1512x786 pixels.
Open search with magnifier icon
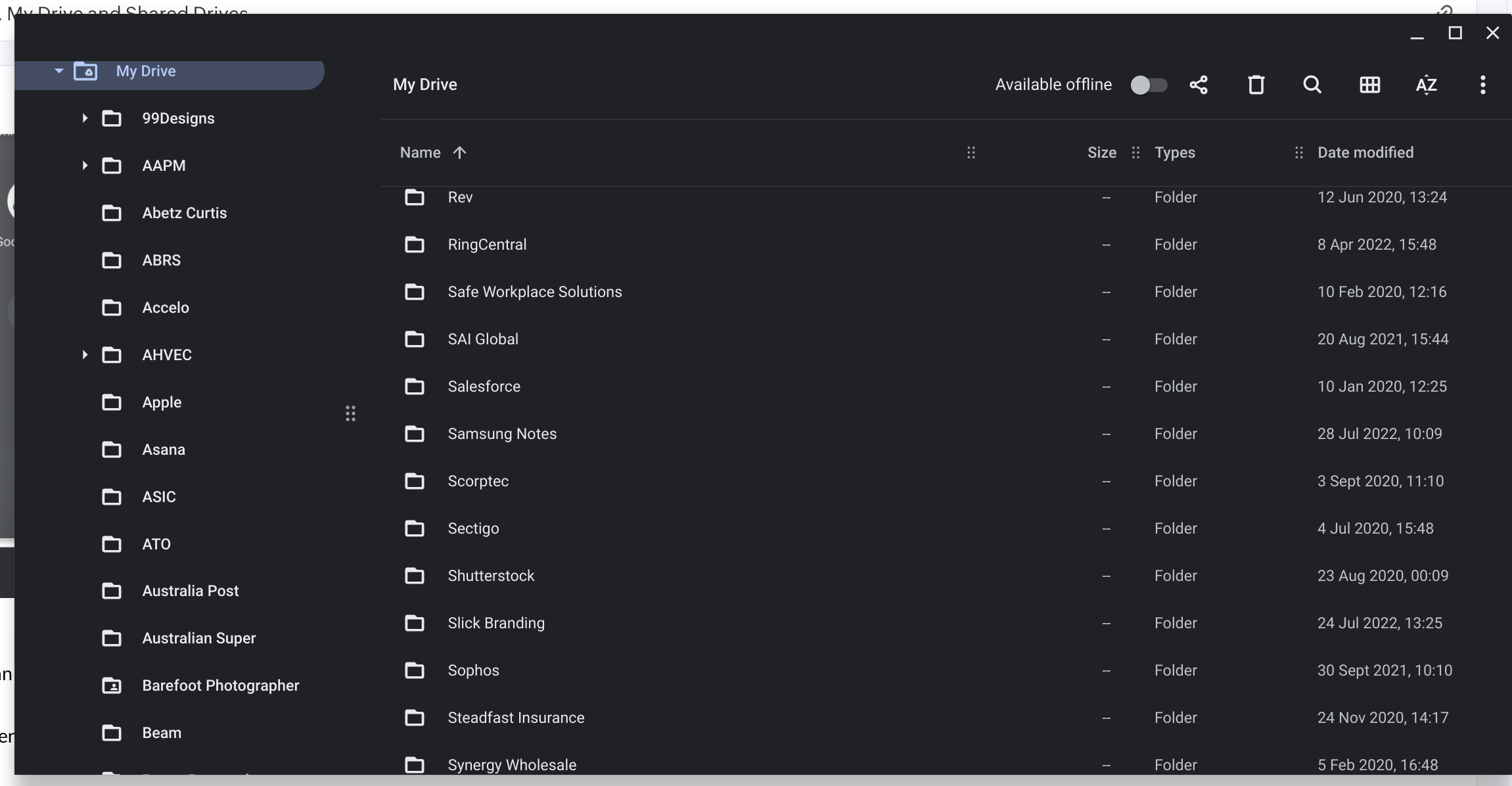(x=1312, y=85)
